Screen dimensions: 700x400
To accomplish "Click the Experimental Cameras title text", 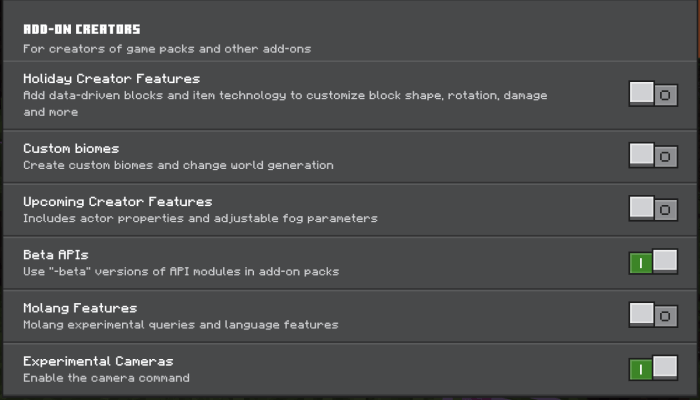I will [98, 361].
